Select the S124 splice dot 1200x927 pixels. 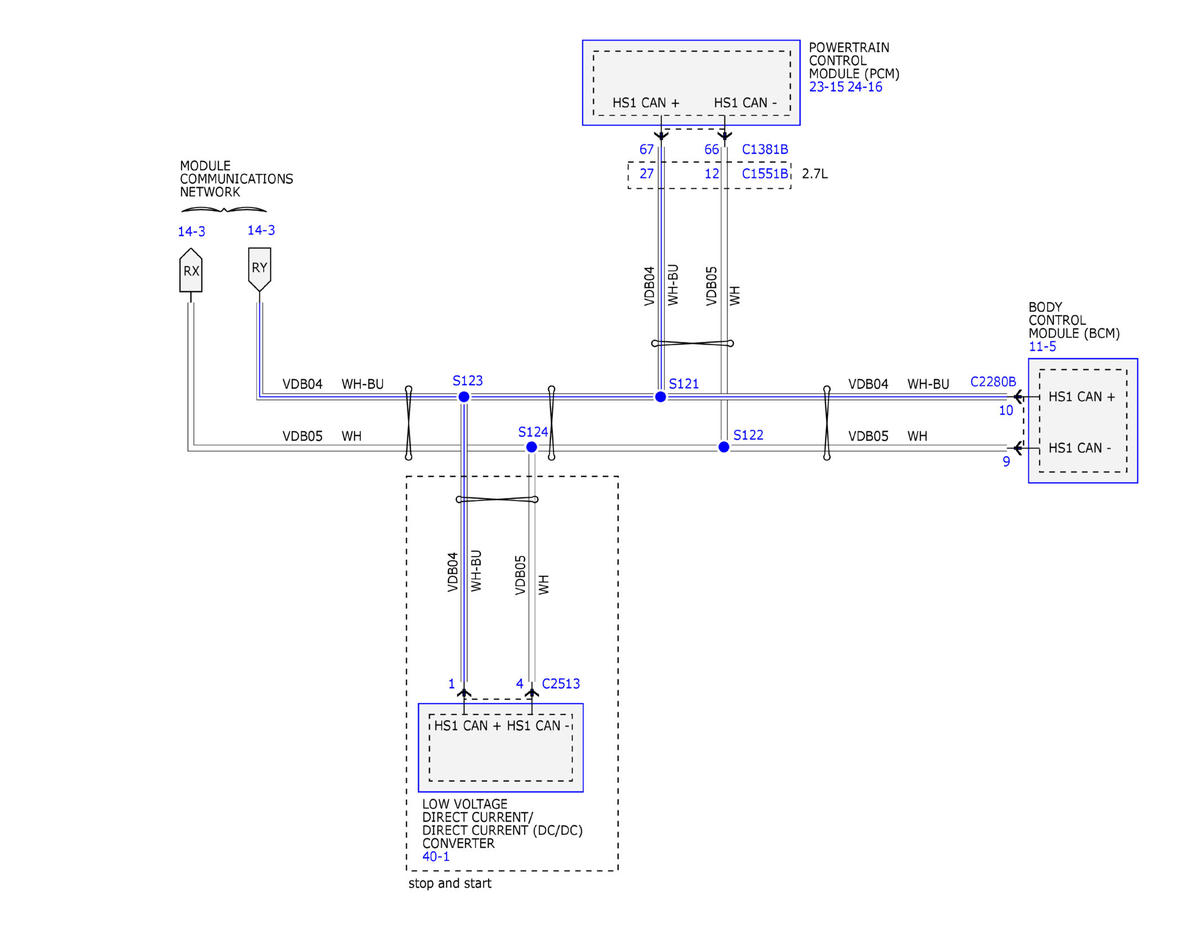pyautogui.click(x=532, y=447)
